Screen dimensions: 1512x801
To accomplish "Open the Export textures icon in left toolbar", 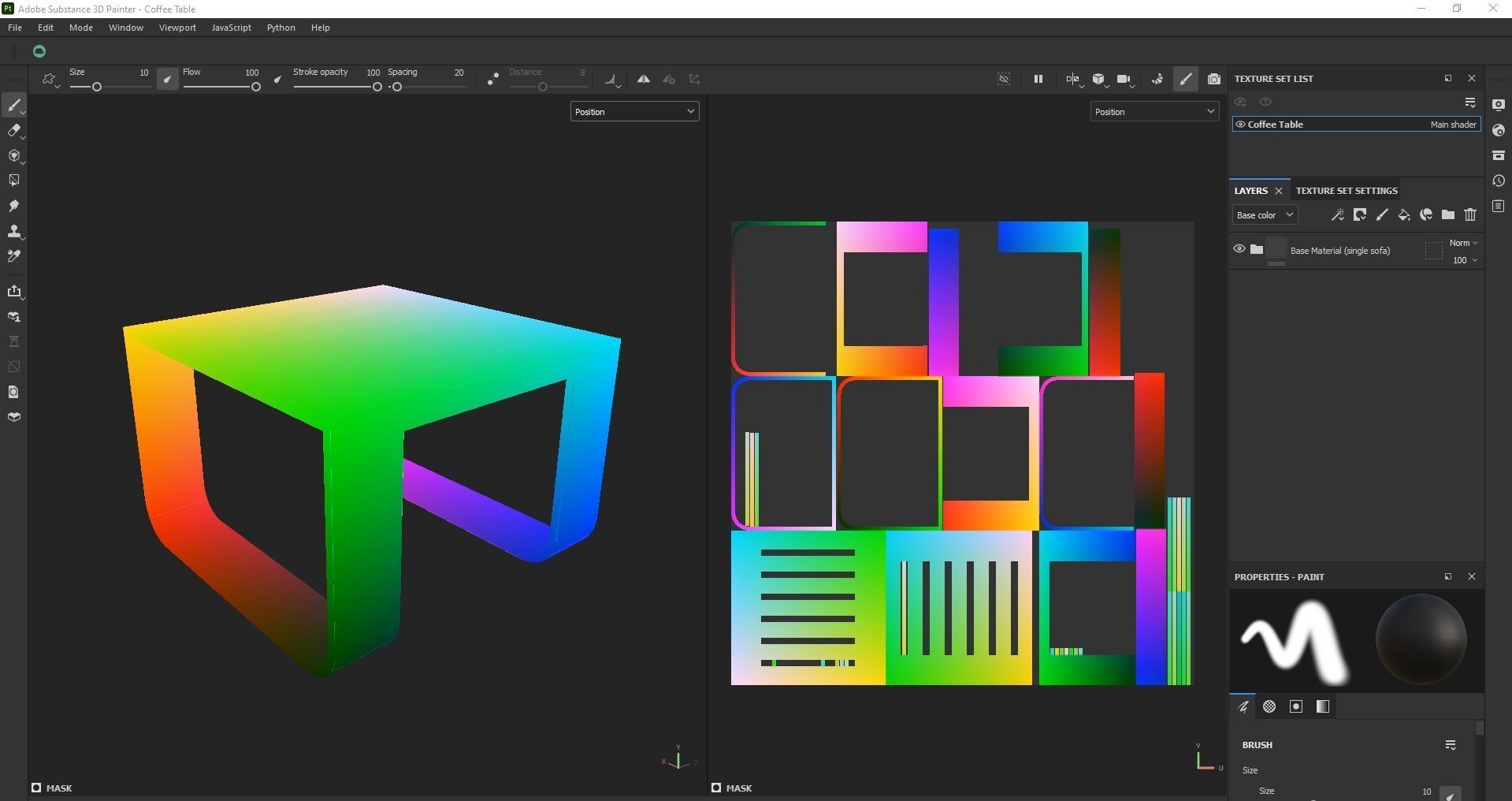I will pos(14,292).
